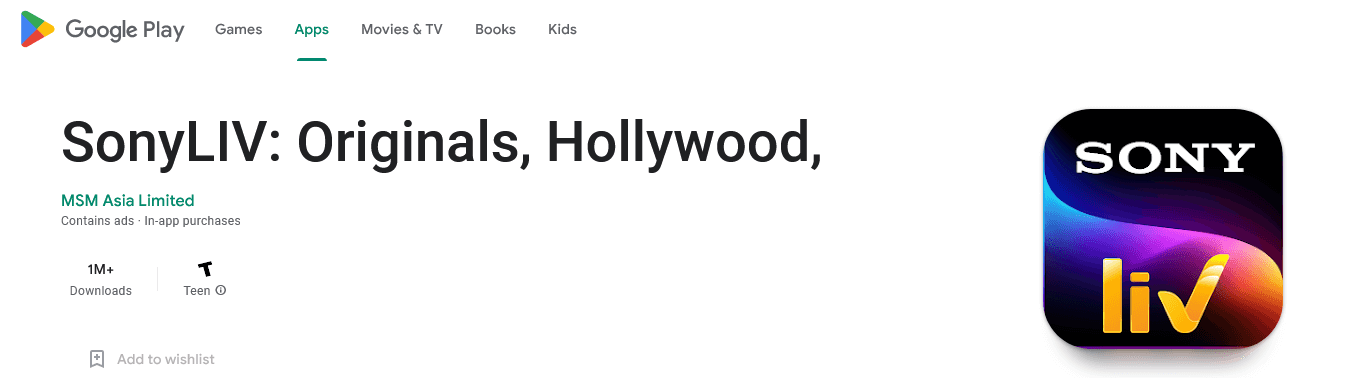
Task: Go to the Books tab
Action: (496, 29)
